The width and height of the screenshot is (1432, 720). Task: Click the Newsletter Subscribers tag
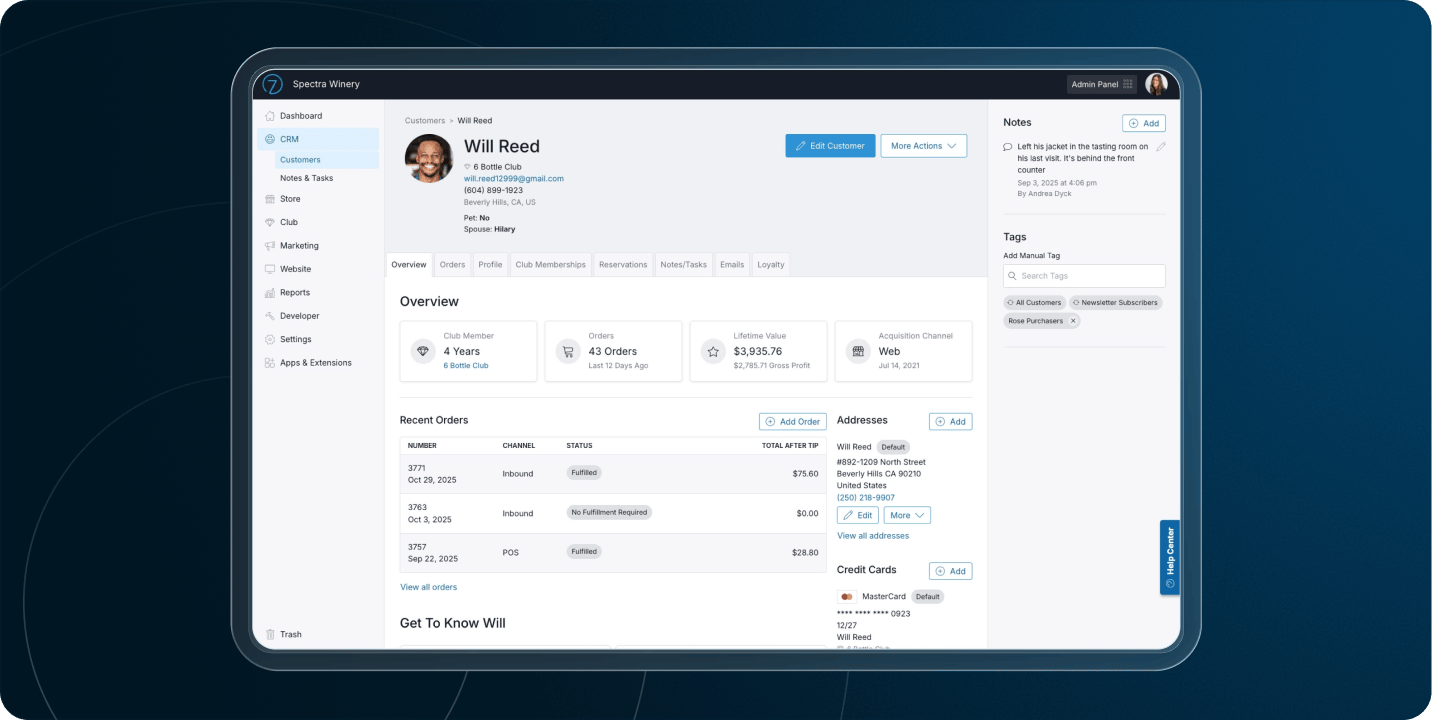tap(1115, 302)
